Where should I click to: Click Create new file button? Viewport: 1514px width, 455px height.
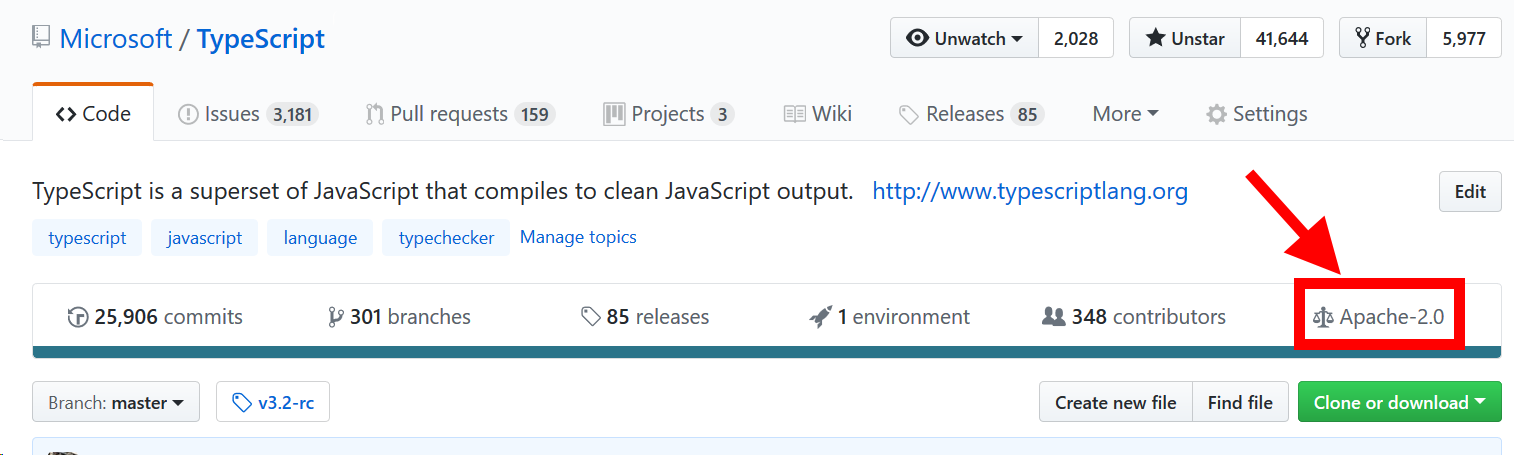(1115, 403)
